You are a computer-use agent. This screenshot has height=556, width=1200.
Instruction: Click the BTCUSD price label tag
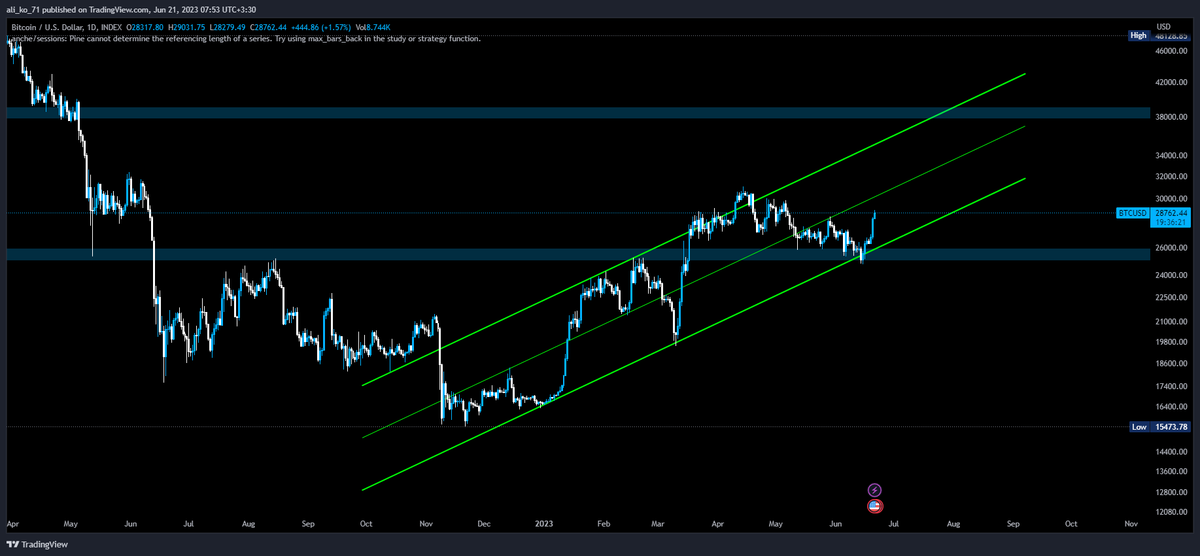(1132, 213)
